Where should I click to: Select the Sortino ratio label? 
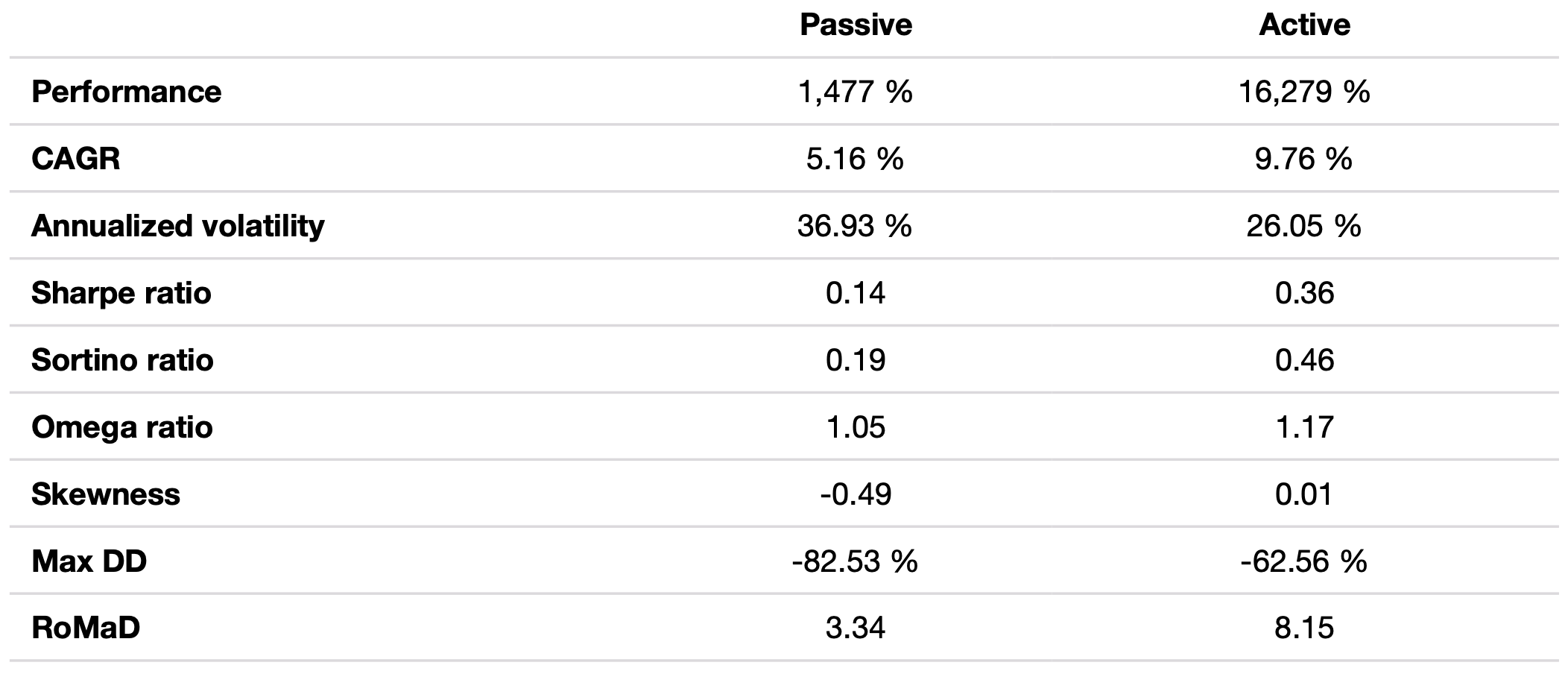[122, 360]
